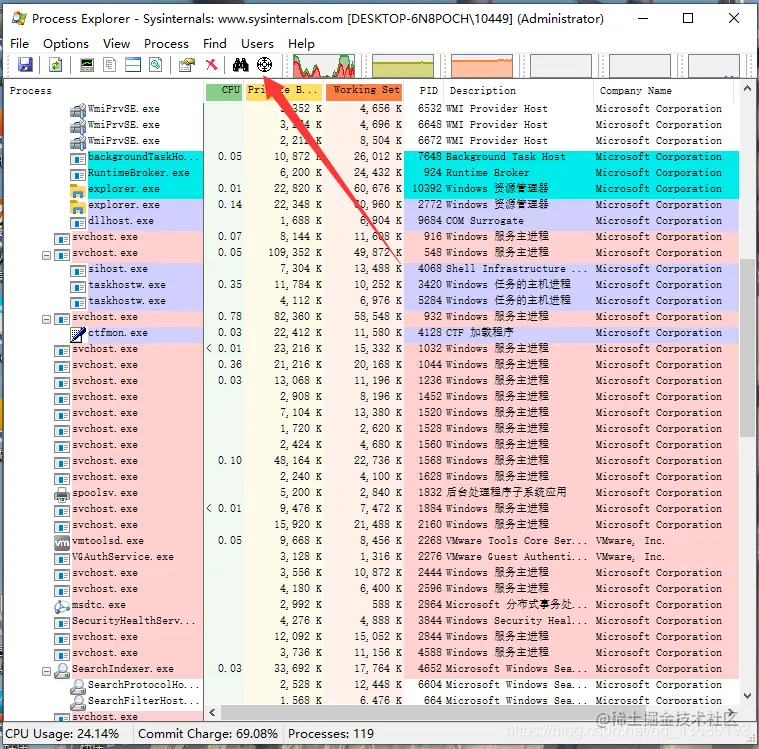This screenshot has height=749, width=759.
Task: Click the Process Explorer title bar app icon
Action: (x=19, y=18)
